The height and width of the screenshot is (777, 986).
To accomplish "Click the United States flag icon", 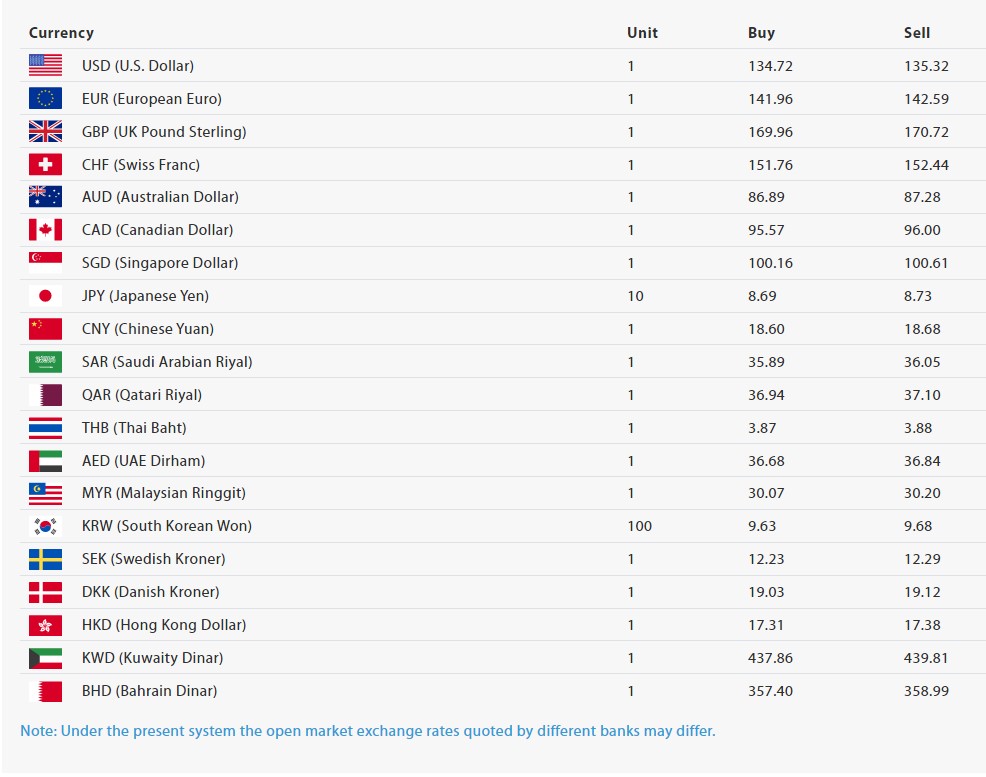I will click(45, 66).
